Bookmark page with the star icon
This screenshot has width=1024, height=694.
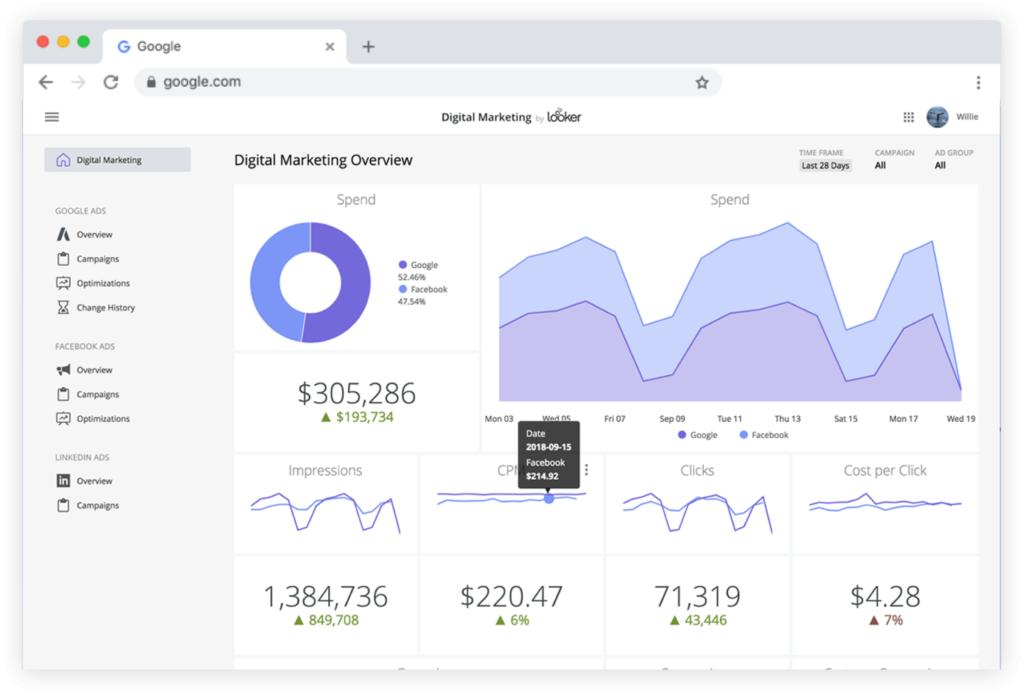coord(702,83)
